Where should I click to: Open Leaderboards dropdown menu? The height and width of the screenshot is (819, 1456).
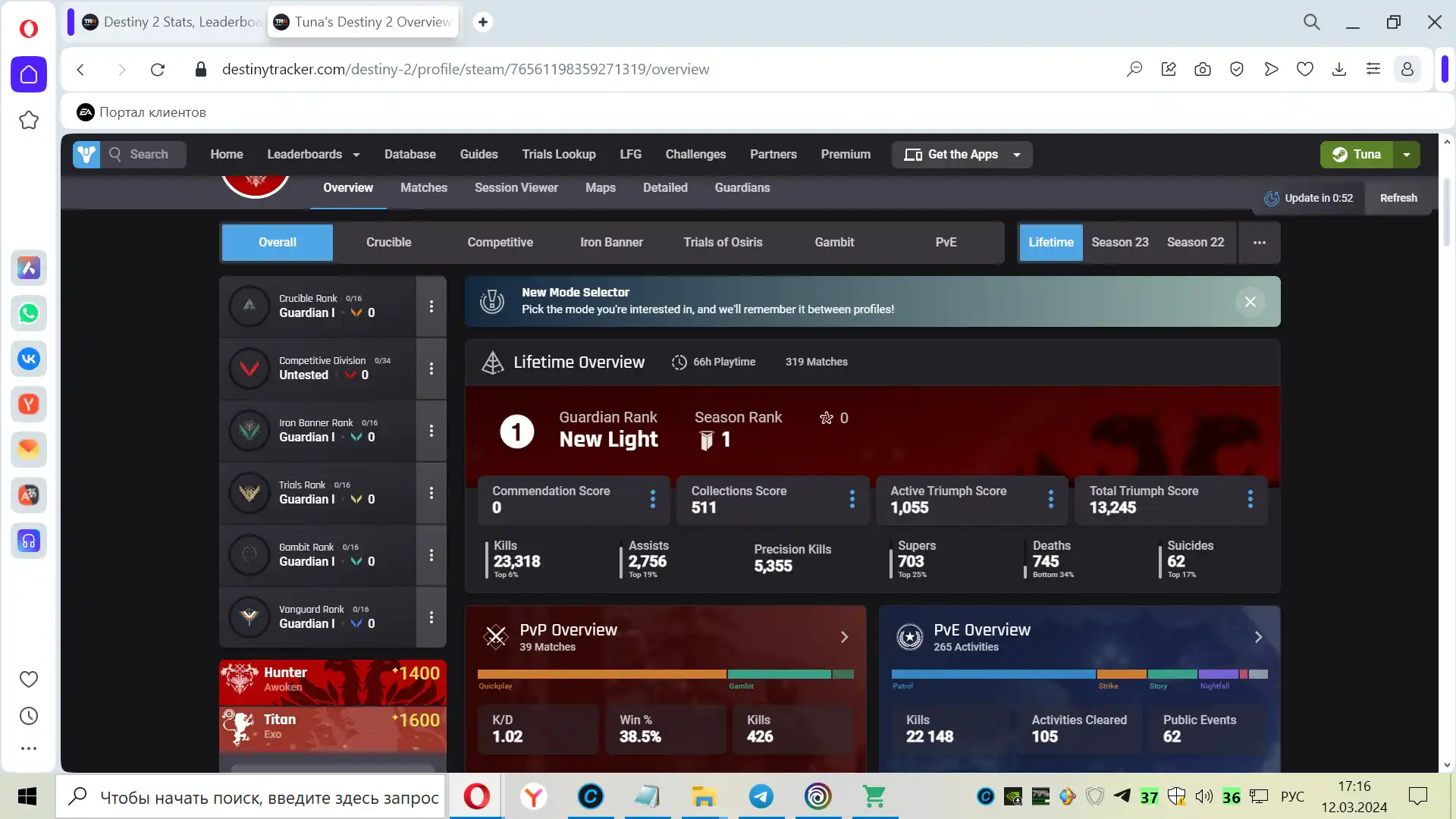click(313, 155)
